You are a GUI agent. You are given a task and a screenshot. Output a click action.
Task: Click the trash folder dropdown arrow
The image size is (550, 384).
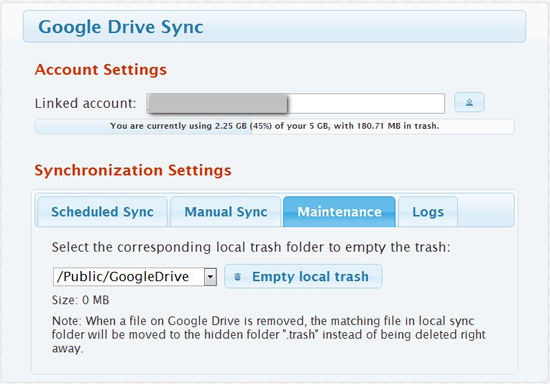210,277
